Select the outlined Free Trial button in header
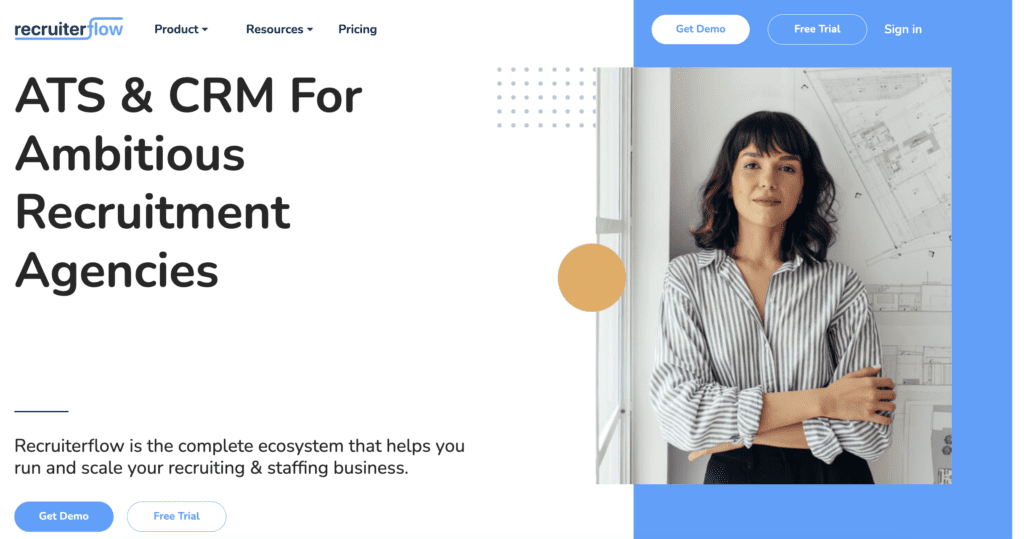Viewport: 1024px width, 539px height. [817, 29]
